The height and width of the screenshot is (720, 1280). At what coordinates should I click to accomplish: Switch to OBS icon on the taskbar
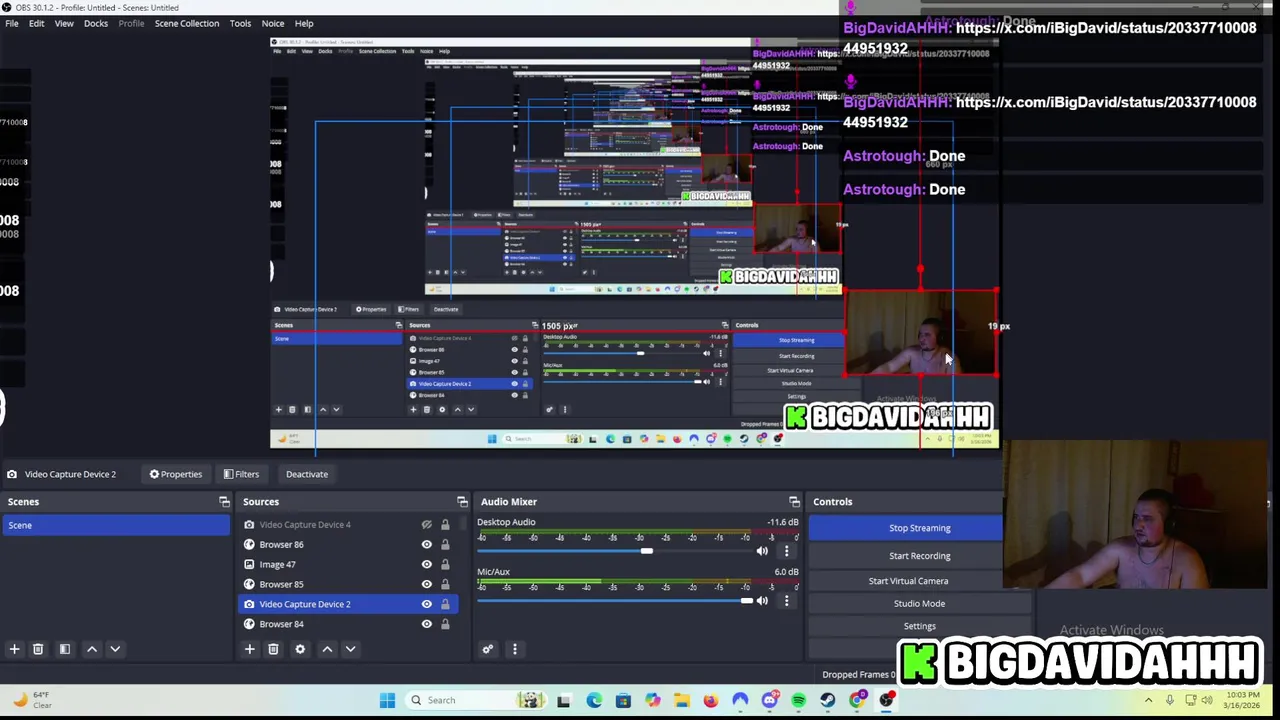click(x=886, y=700)
